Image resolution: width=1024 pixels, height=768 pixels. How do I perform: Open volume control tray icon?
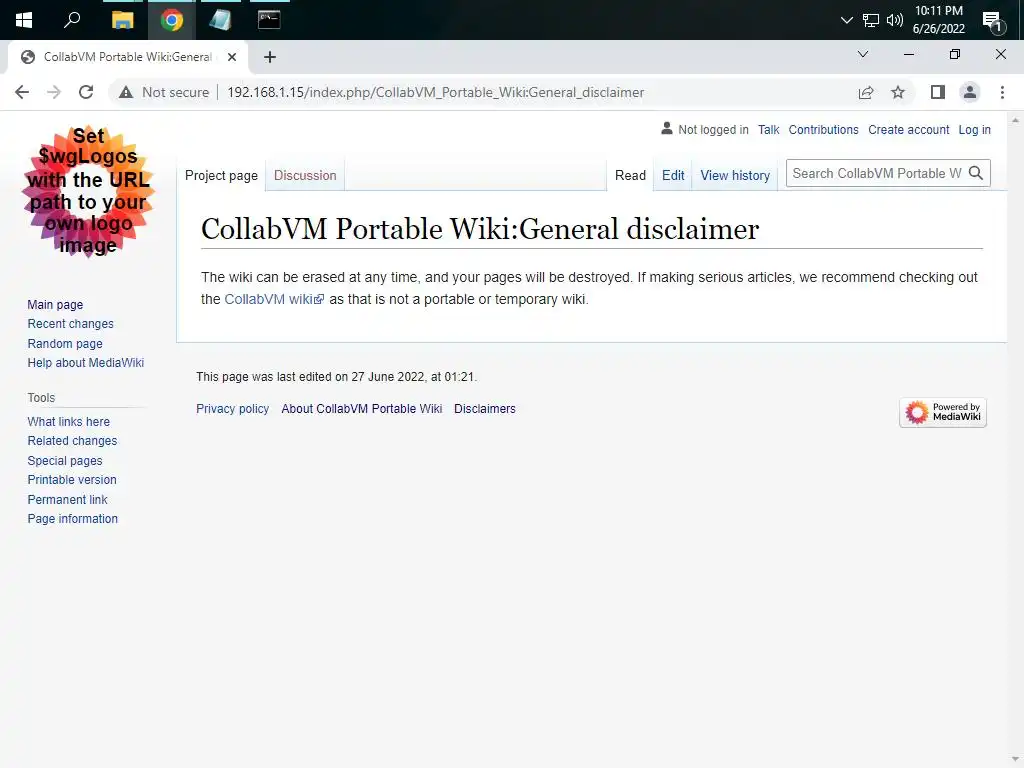pos(895,20)
